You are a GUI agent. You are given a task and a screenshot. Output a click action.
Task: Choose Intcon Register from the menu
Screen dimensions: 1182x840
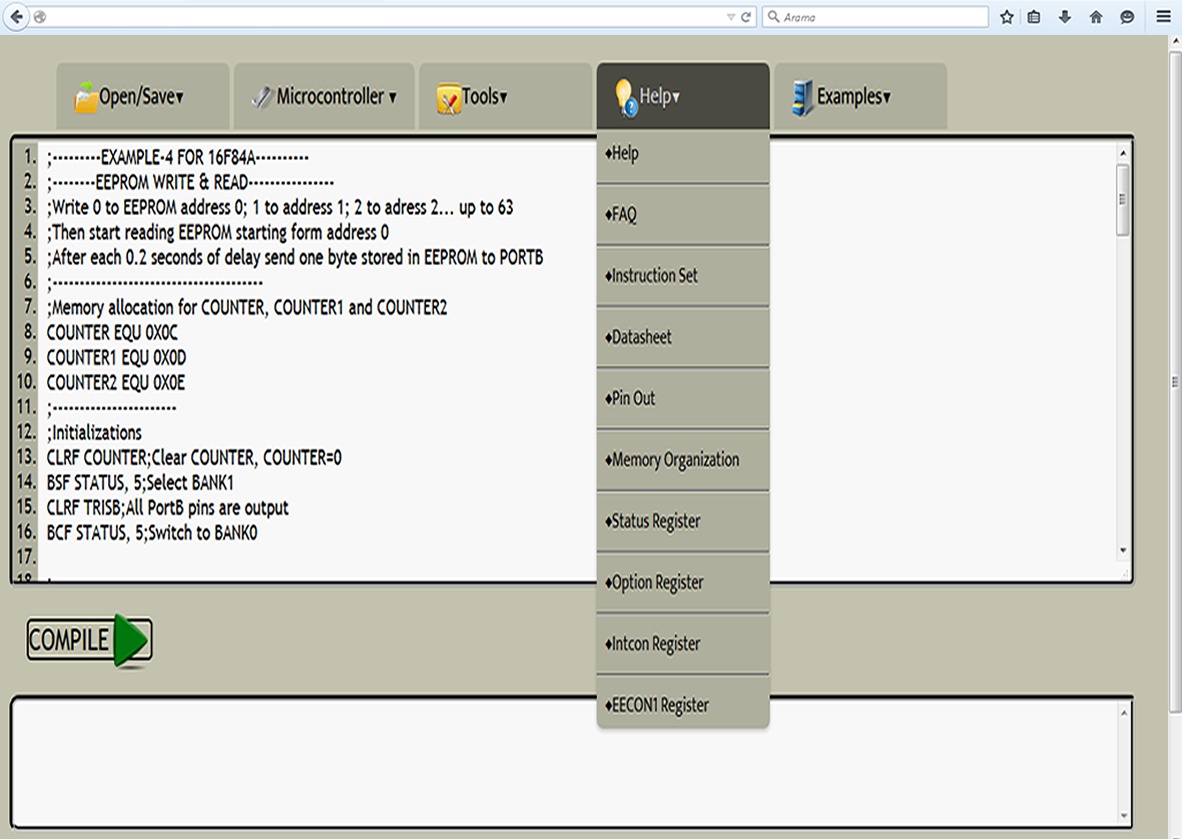pos(683,644)
